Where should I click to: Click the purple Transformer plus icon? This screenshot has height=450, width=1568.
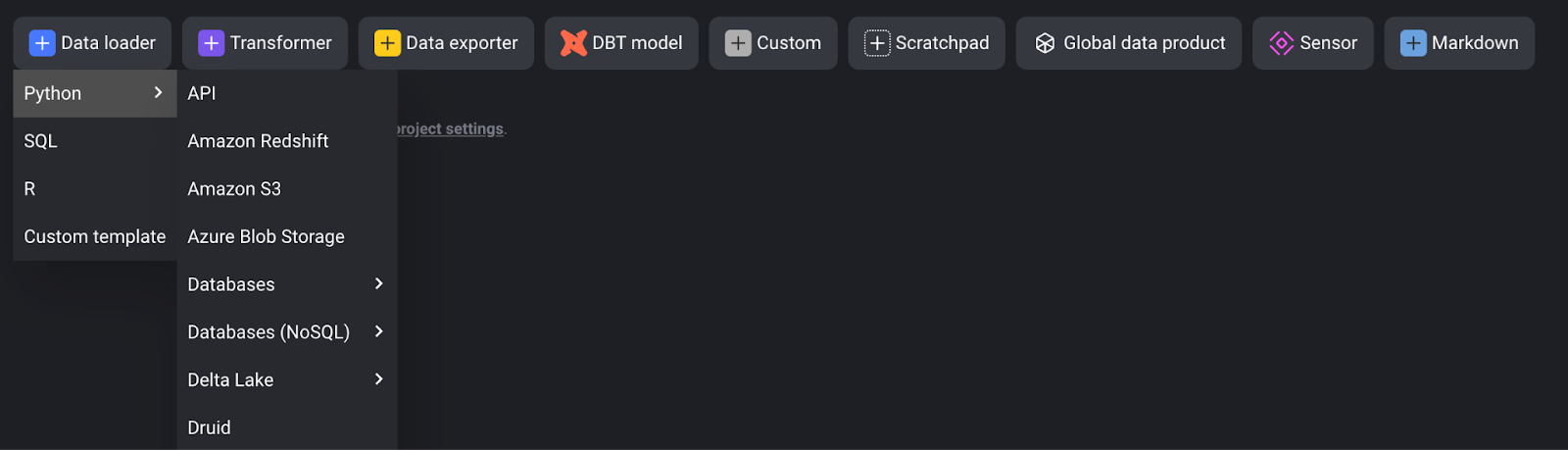pos(211,43)
